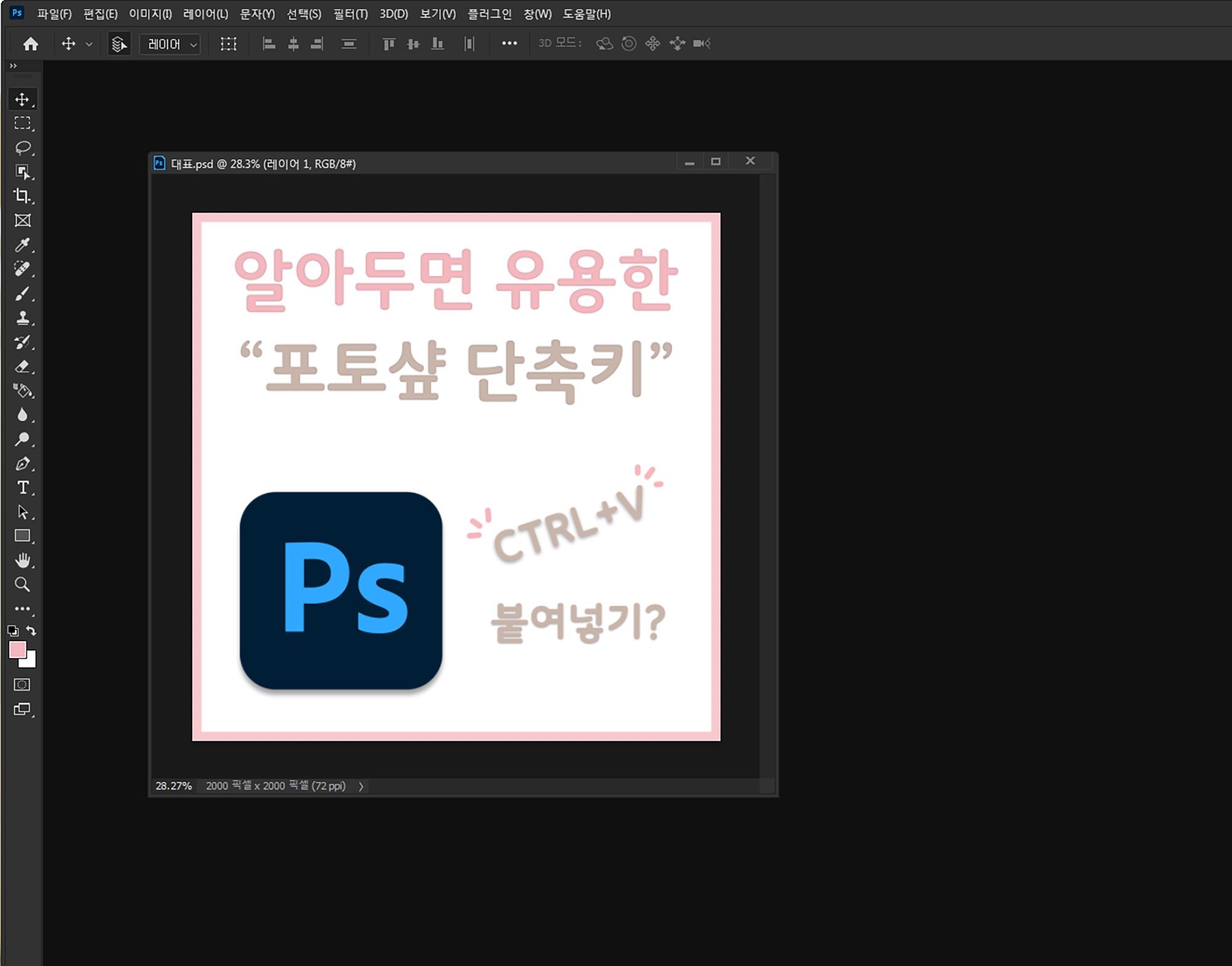
Task: Open status bar info arrow menu
Action: [361, 786]
